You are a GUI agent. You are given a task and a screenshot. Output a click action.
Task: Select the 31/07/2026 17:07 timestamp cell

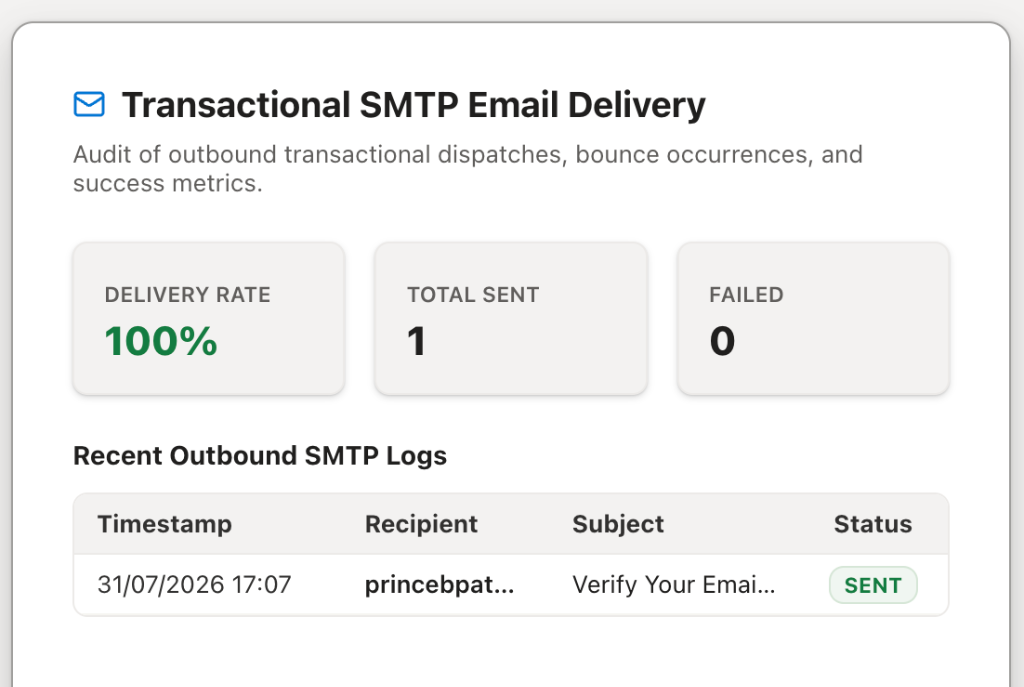coord(195,584)
